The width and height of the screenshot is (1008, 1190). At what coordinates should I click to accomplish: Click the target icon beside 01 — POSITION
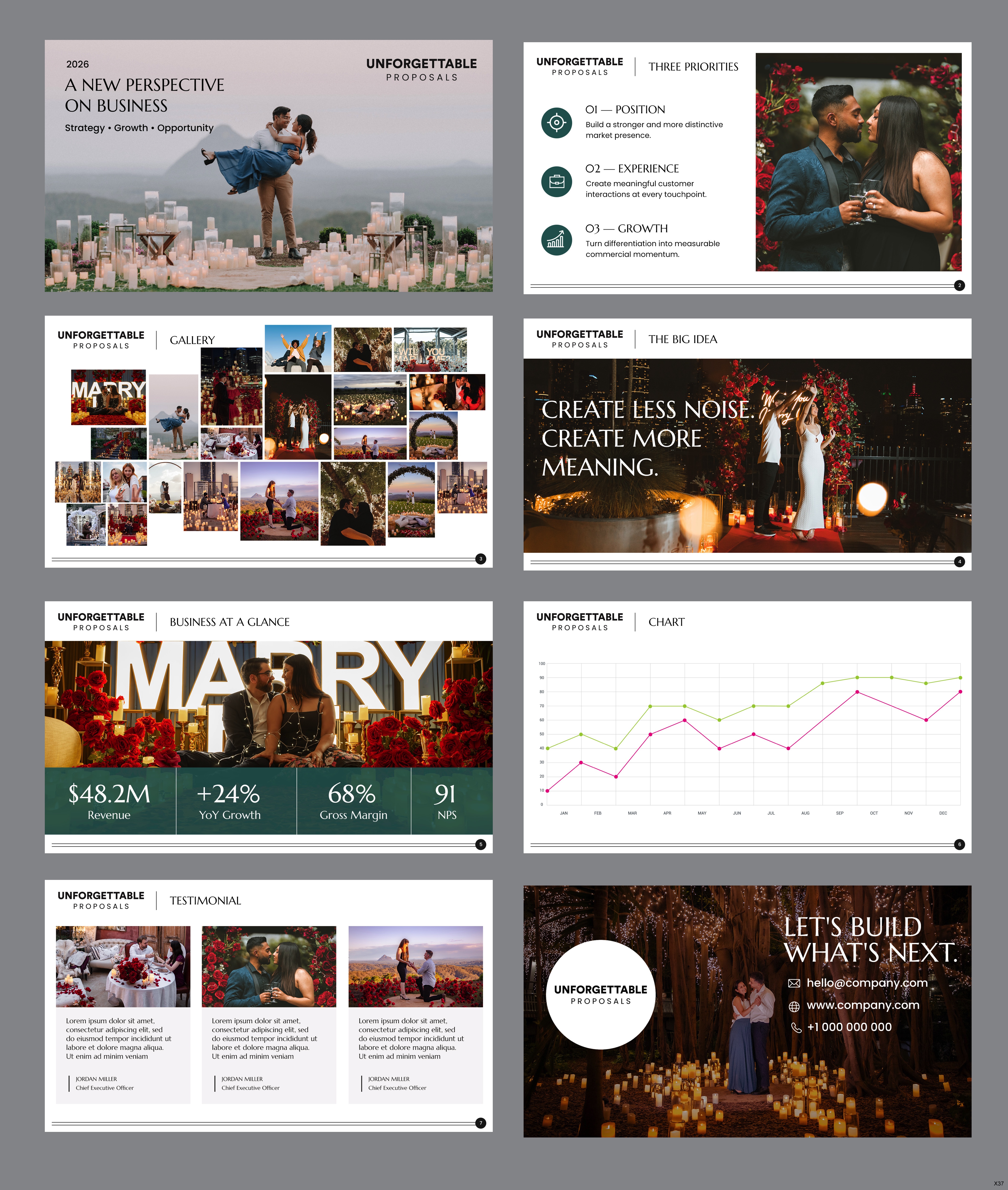coord(556,122)
